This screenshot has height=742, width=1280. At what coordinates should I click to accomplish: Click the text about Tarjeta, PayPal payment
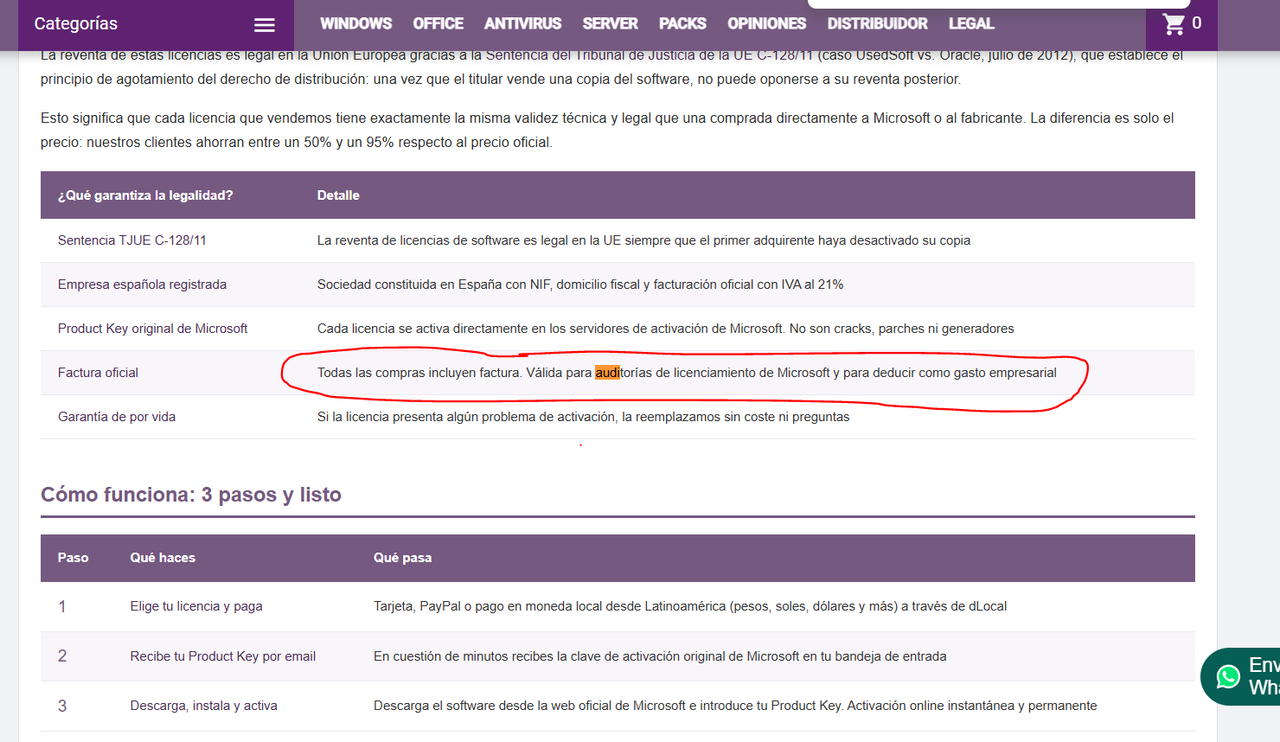click(691, 606)
